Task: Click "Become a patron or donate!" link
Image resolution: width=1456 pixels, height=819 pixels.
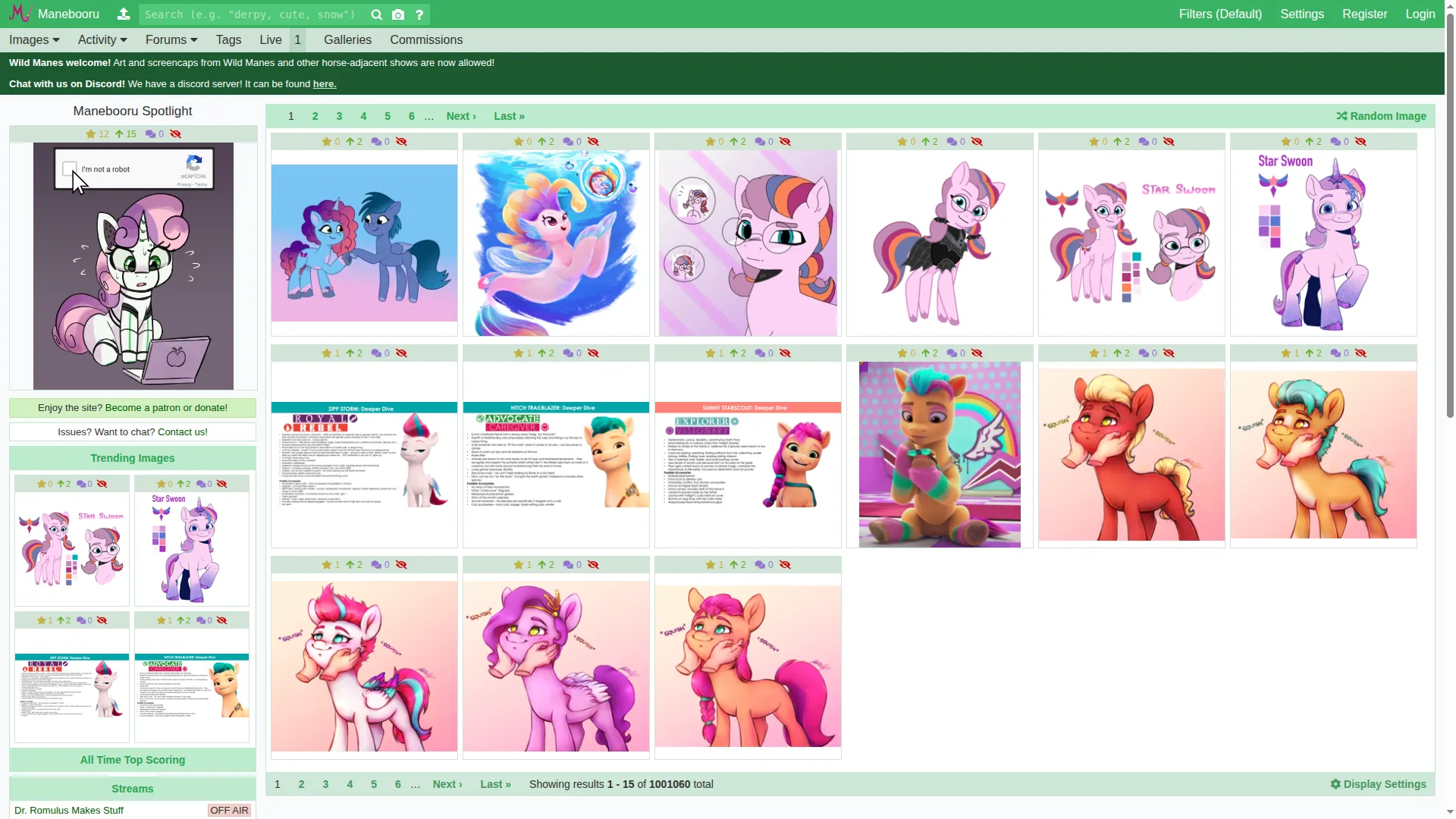Action: pyautogui.click(x=166, y=408)
